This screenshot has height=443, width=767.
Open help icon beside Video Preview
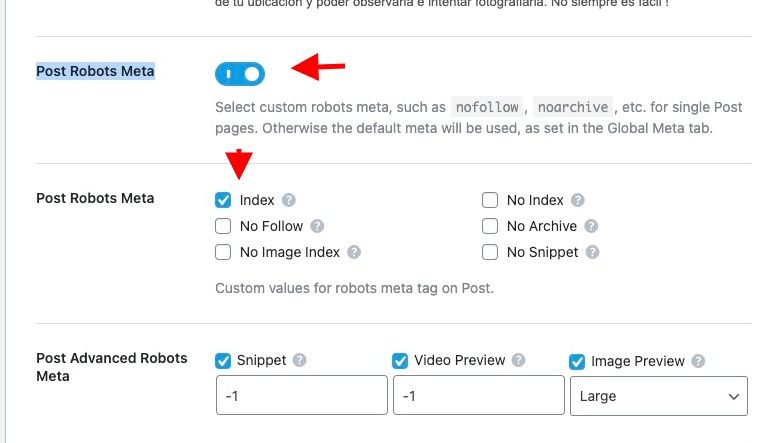519,360
